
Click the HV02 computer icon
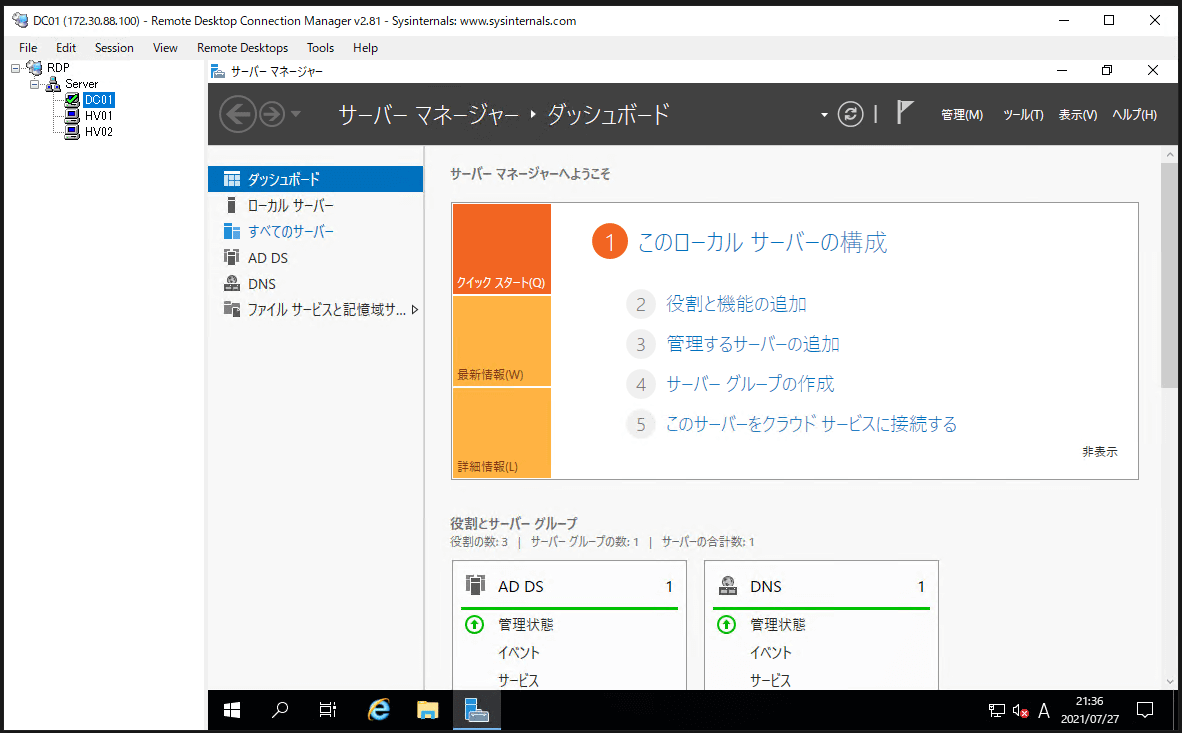pos(72,131)
